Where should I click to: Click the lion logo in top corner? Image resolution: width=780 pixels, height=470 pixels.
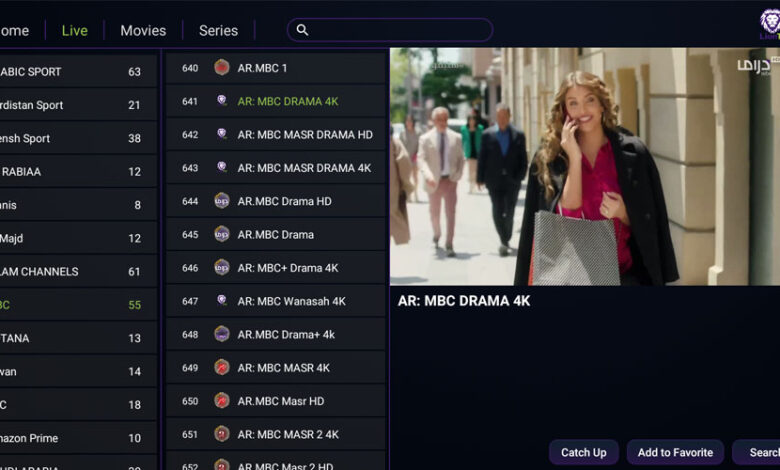[769, 22]
